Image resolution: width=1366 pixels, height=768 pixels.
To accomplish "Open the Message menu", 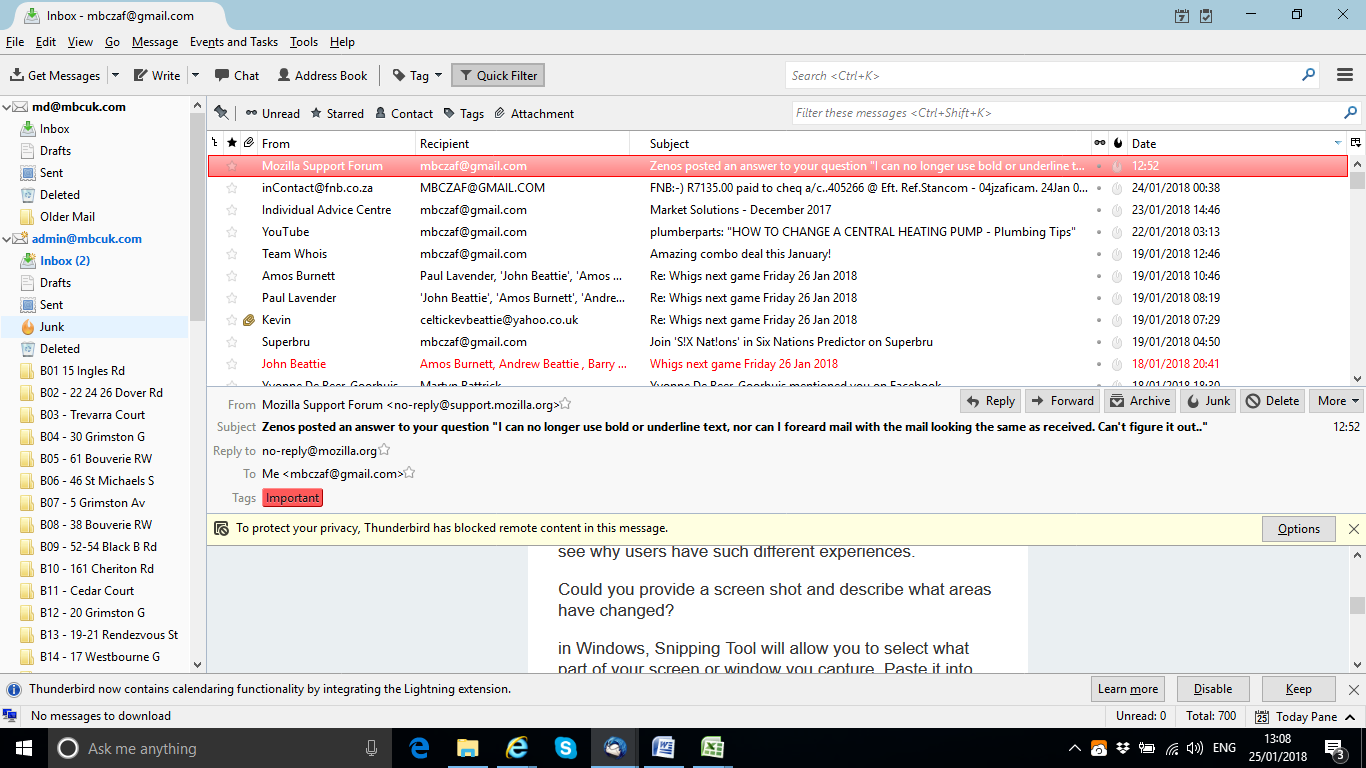I will 155,42.
